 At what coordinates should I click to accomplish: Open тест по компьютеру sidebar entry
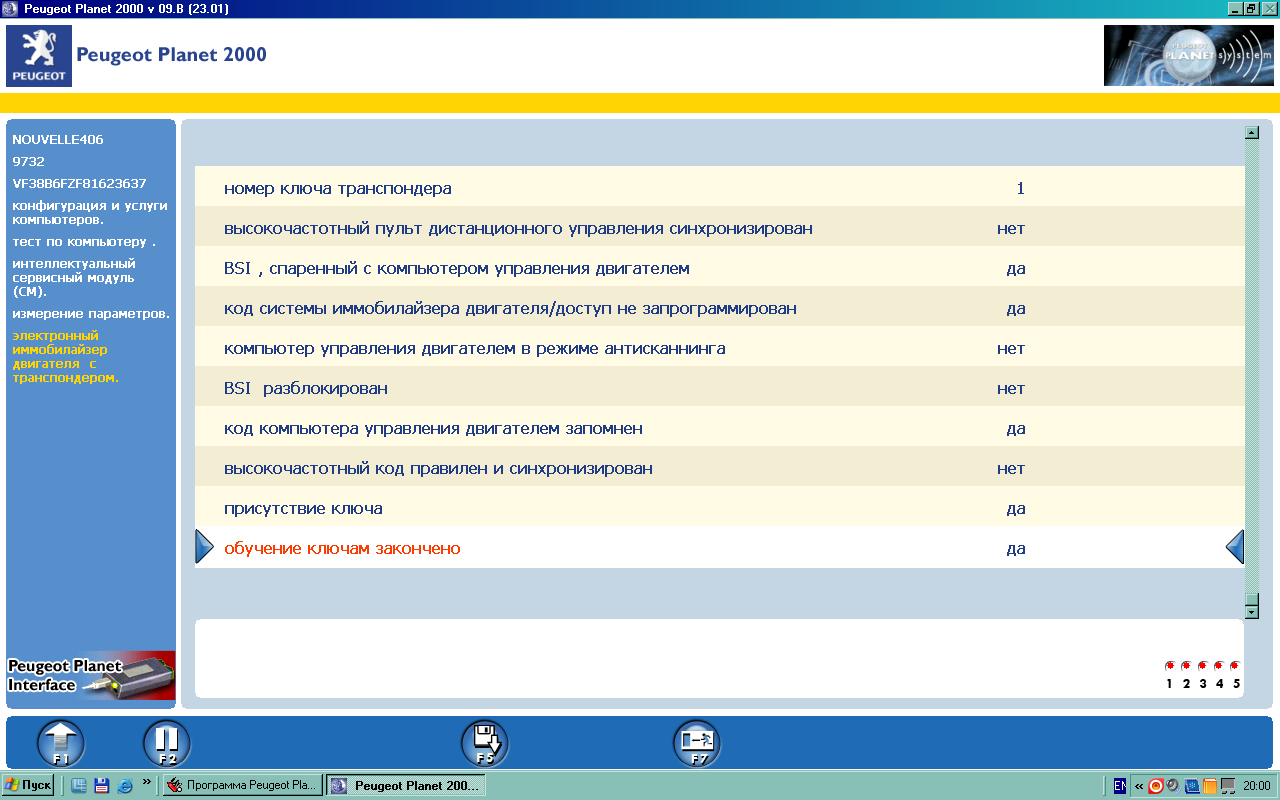84,241
